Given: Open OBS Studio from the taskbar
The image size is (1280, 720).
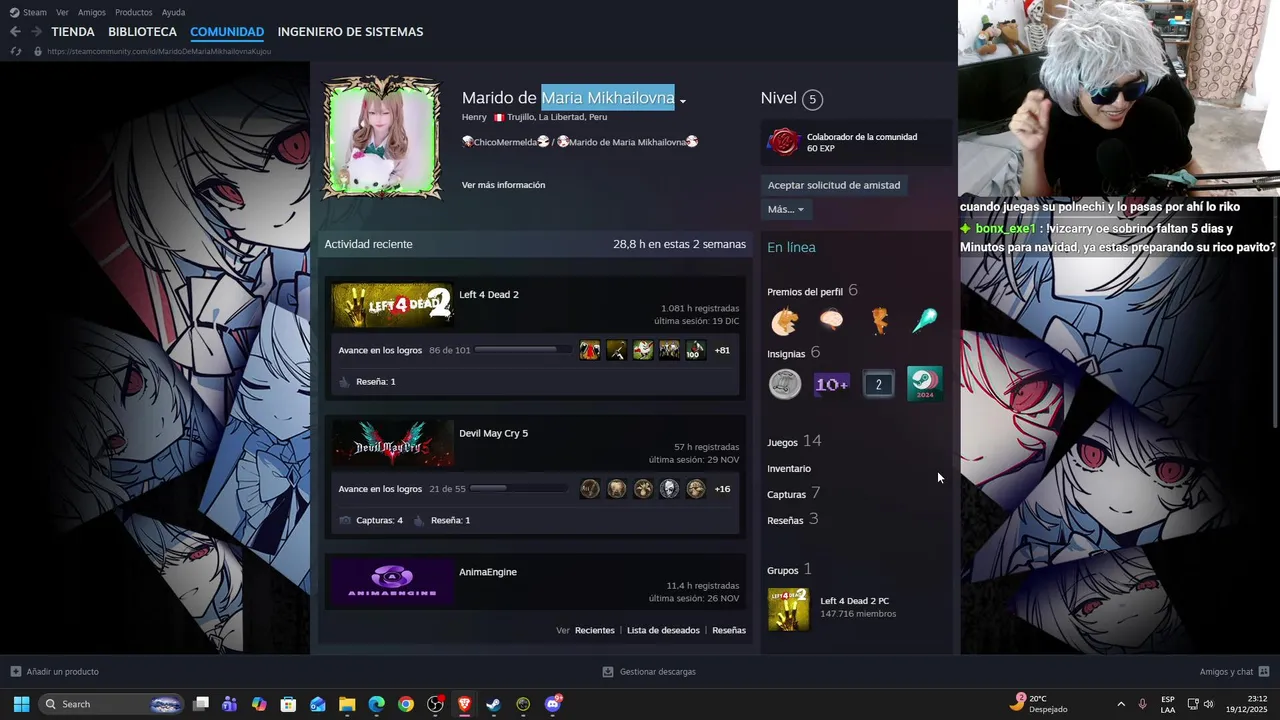Looking at the screenshot, I should pyautogui.click(x=435, y=704).
